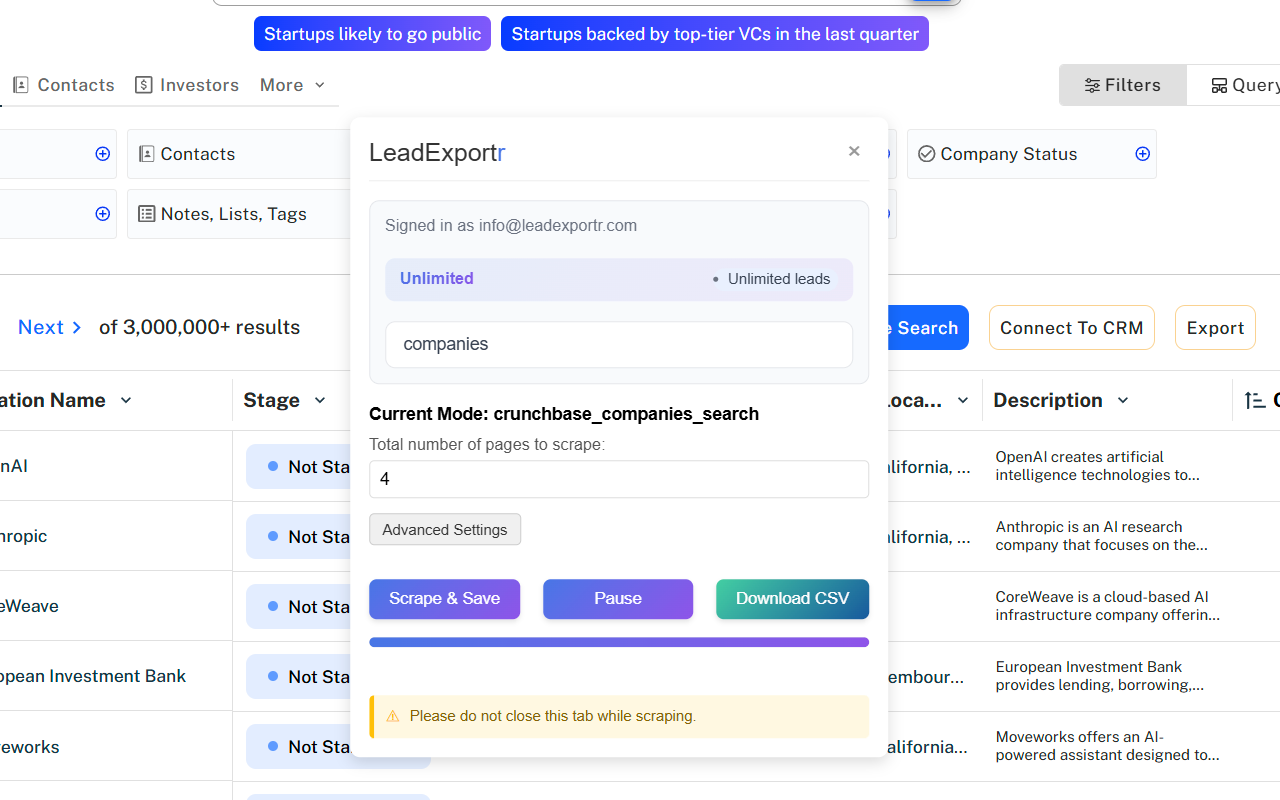Open the Company Status filter
This screenshot has height=800, width=1280.
(x=1032, y=154)
